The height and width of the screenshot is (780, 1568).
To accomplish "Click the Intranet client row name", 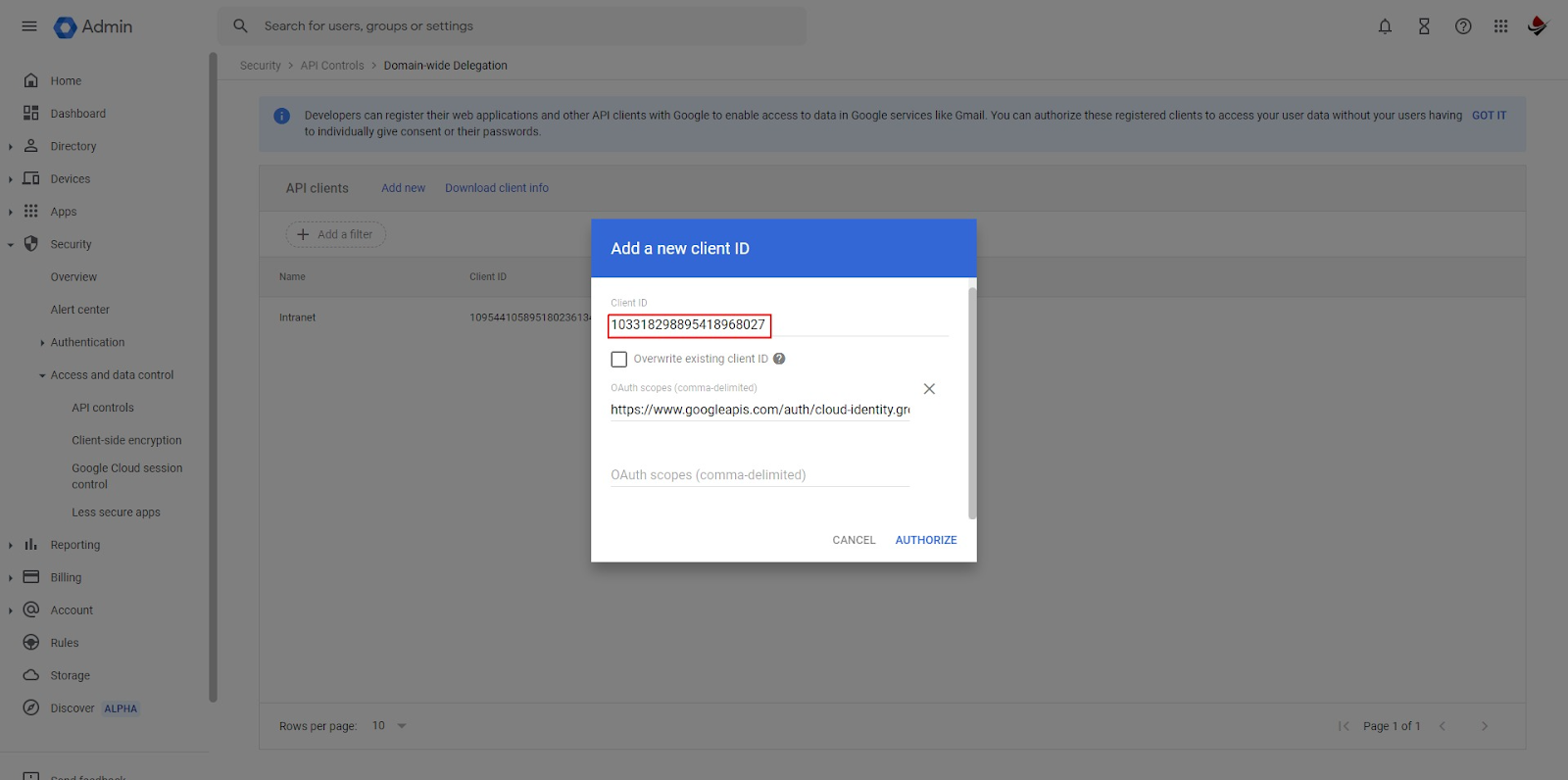I will click(x=297, y=317).
